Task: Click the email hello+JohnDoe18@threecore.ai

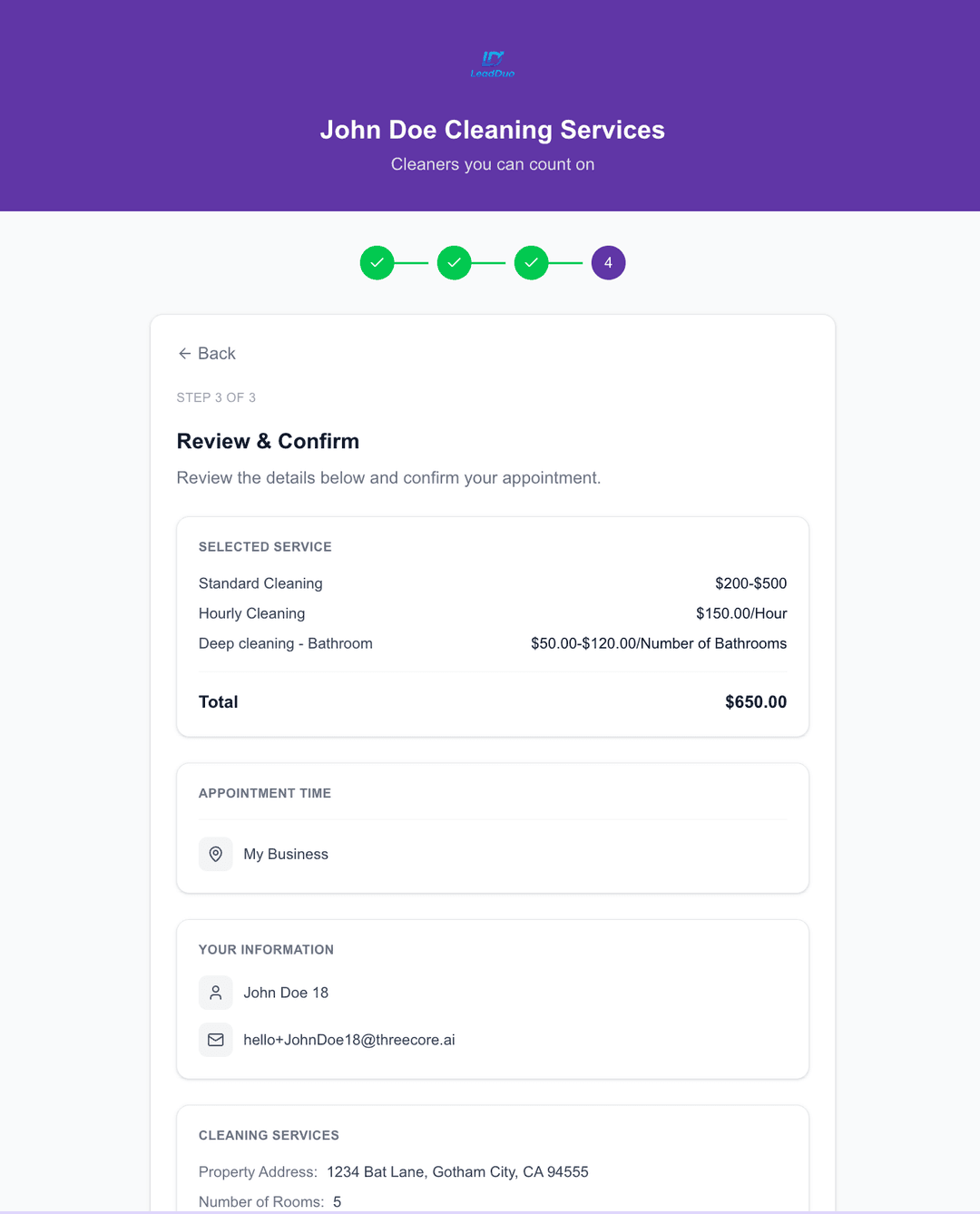Action: (348, 1040)
